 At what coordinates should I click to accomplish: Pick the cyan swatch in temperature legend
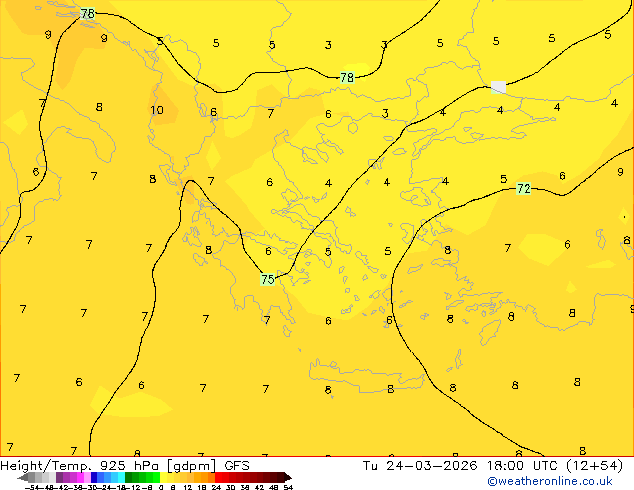pyautogui.click(x=122, y=477)
